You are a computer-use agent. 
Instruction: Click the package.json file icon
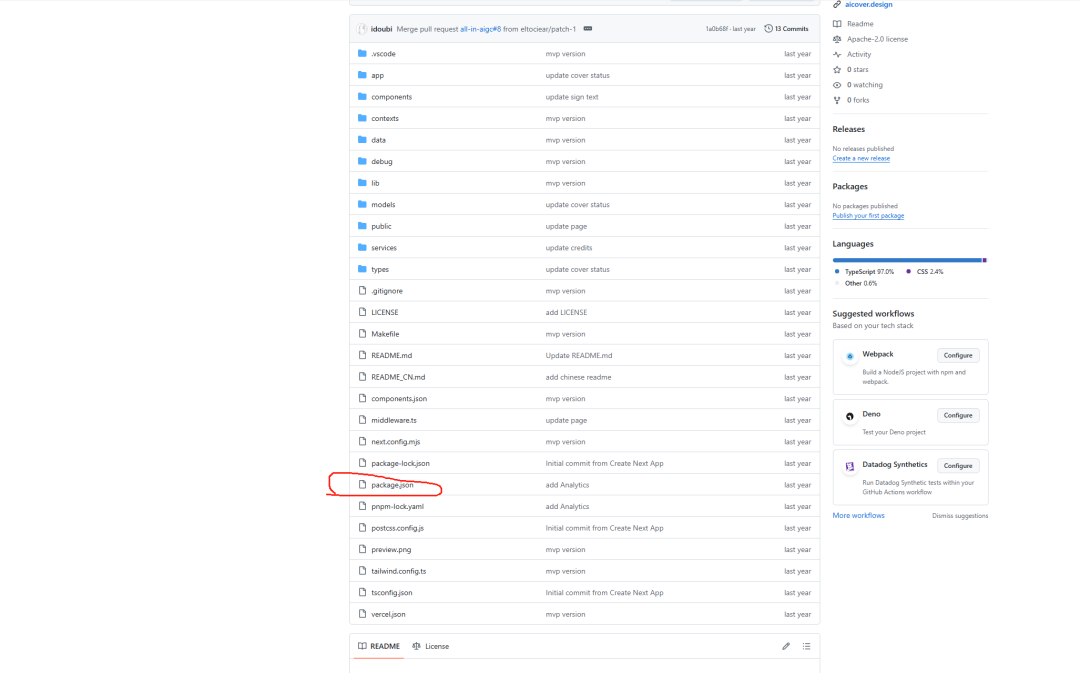pos(362,485)
